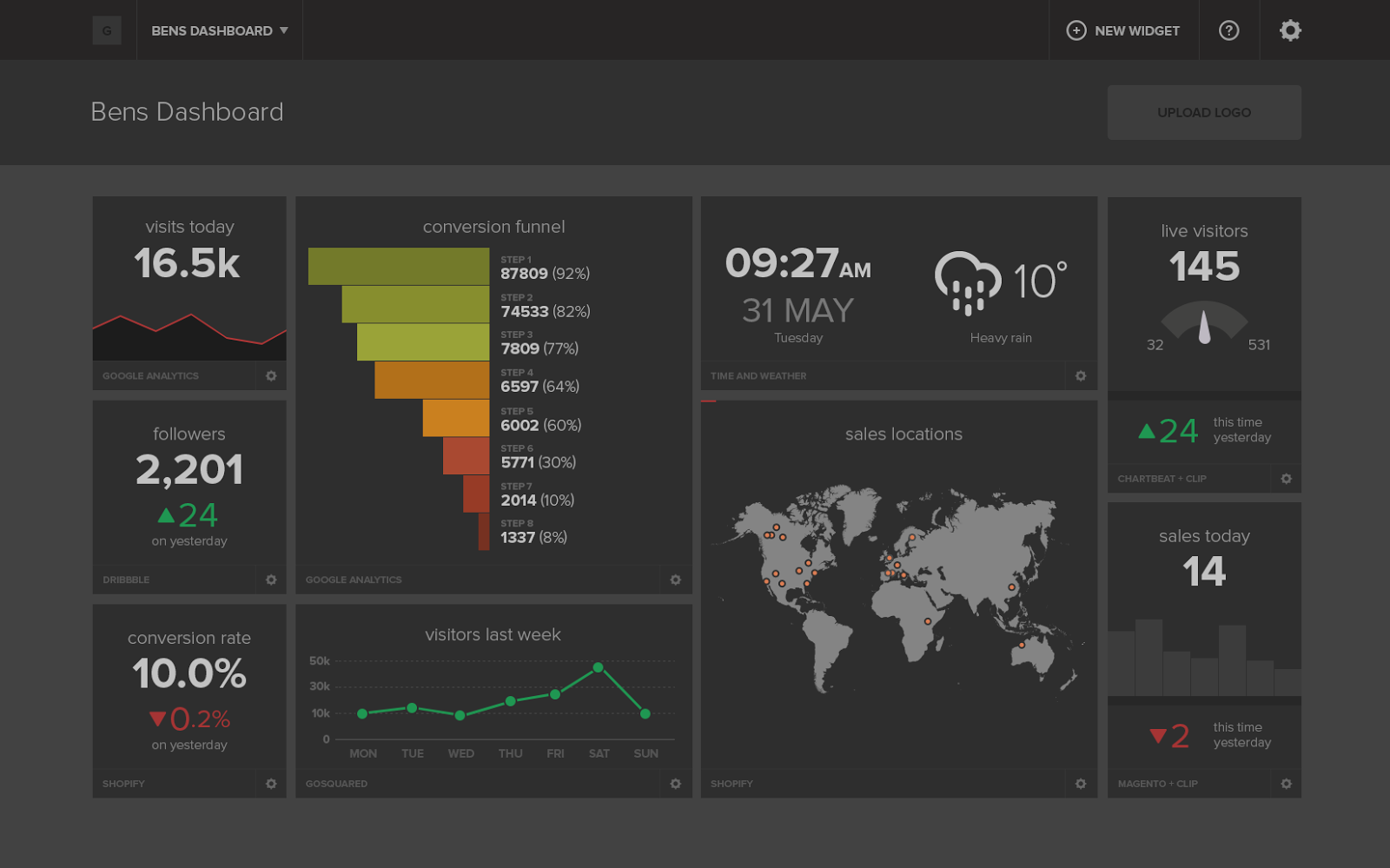Select the orange Step 5 funnel bar
The image size is (1390, 868).
[456, 418]
